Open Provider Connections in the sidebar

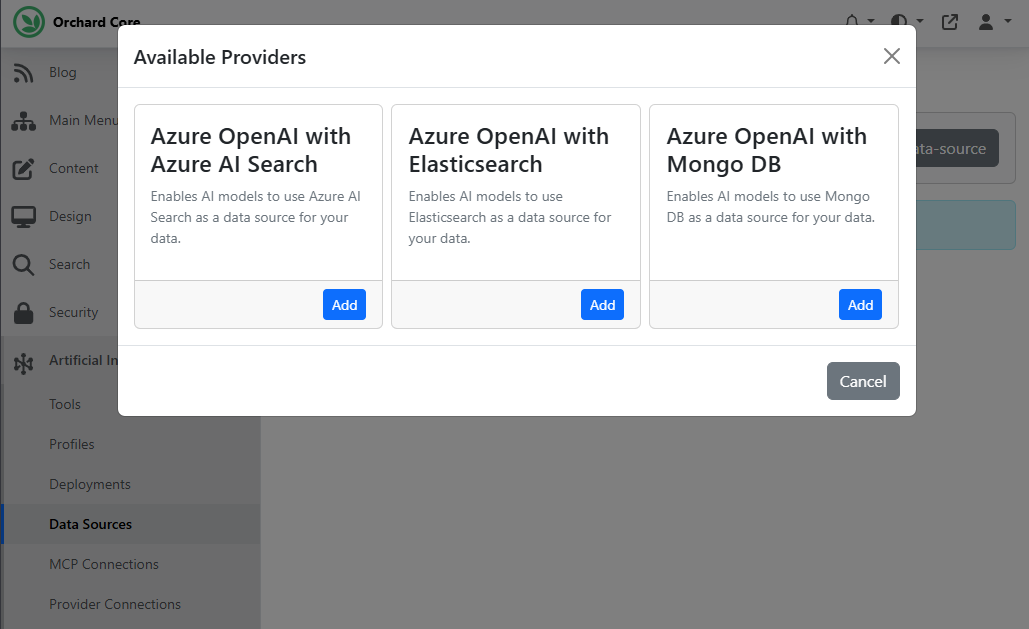[115, 605]
